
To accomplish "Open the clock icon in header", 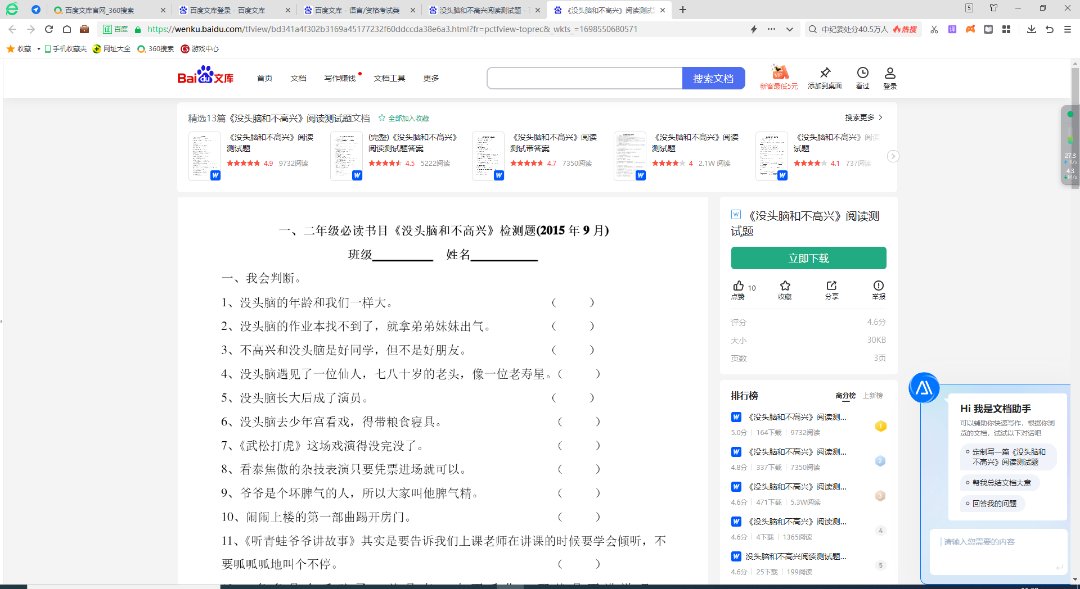I will pyautogui.click(x=862, y=73).
